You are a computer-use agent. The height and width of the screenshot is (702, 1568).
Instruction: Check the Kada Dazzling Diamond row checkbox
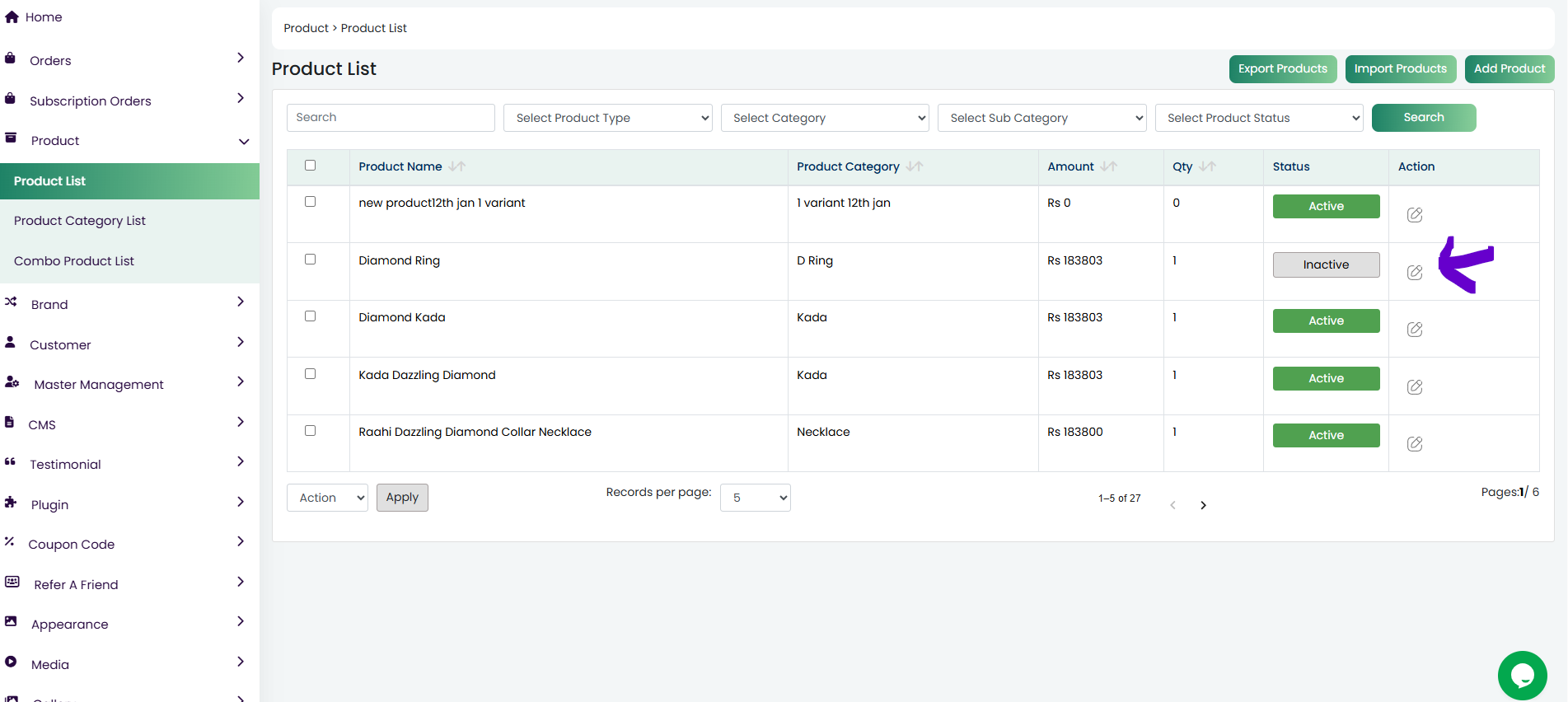[311, 374]
